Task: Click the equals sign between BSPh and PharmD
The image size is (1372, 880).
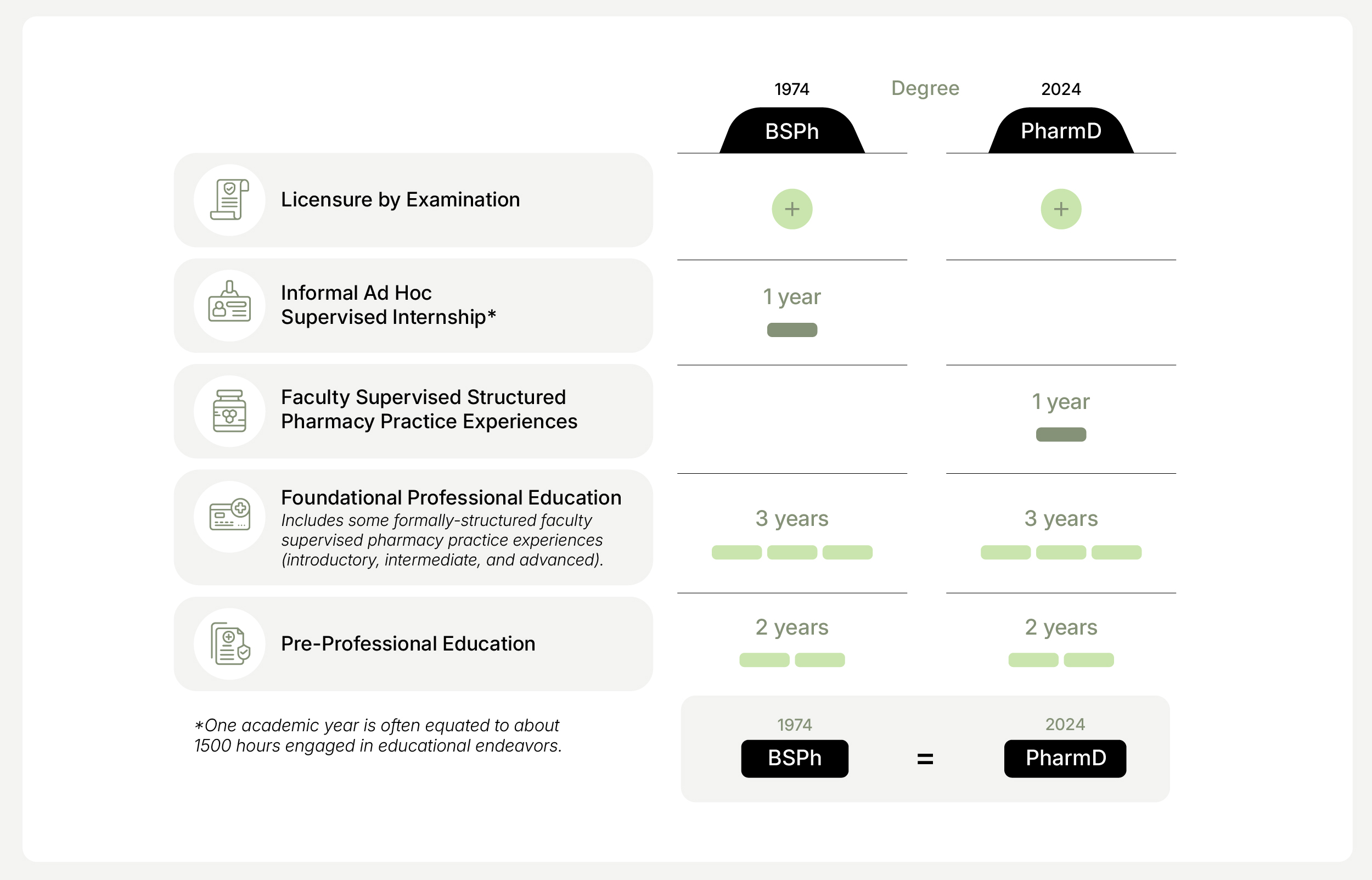Action: click(x=925, y=759)
